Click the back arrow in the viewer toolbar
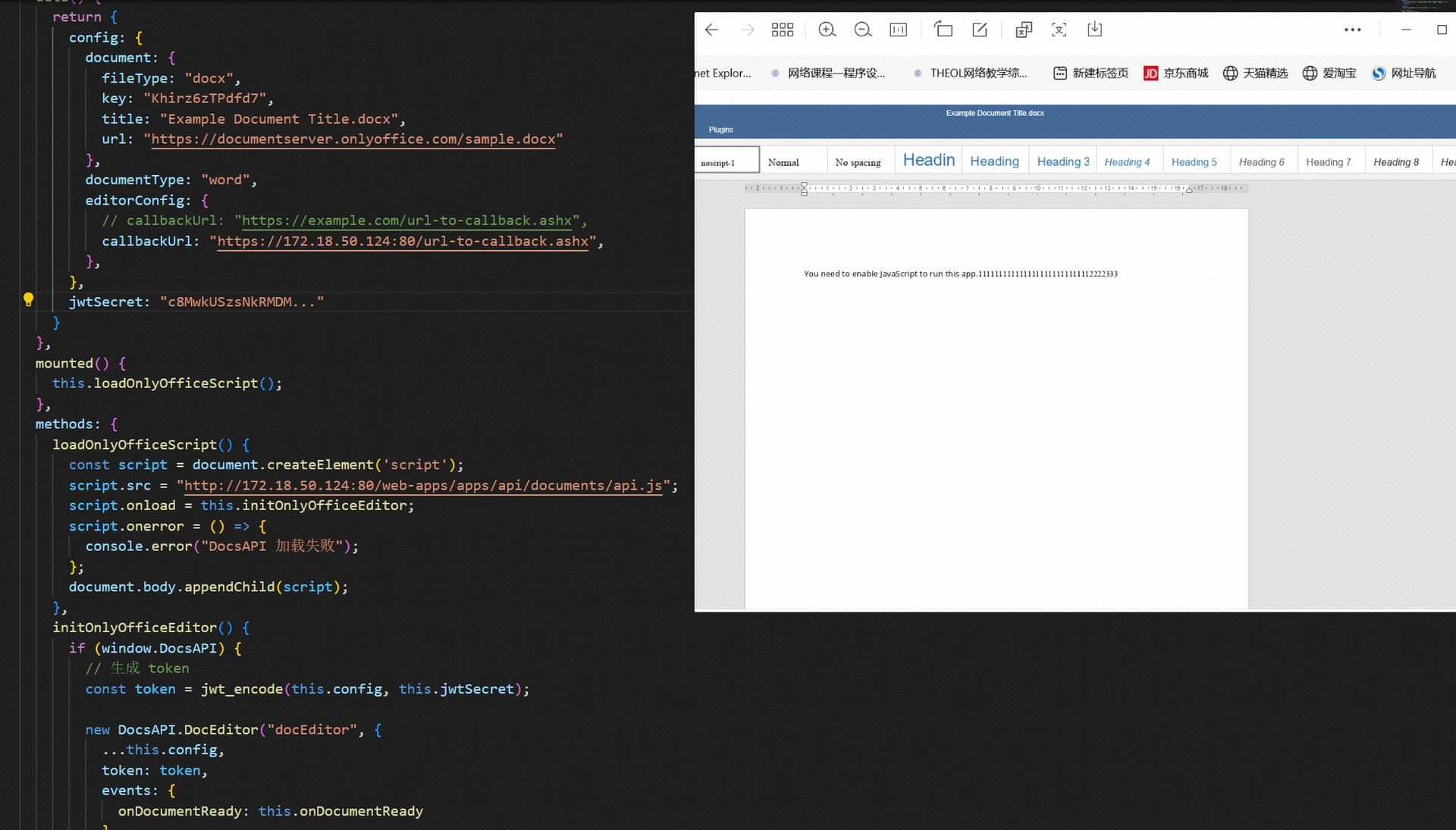Image resolution: width=1456 pixels, height=830 pixels. [711, 30]
